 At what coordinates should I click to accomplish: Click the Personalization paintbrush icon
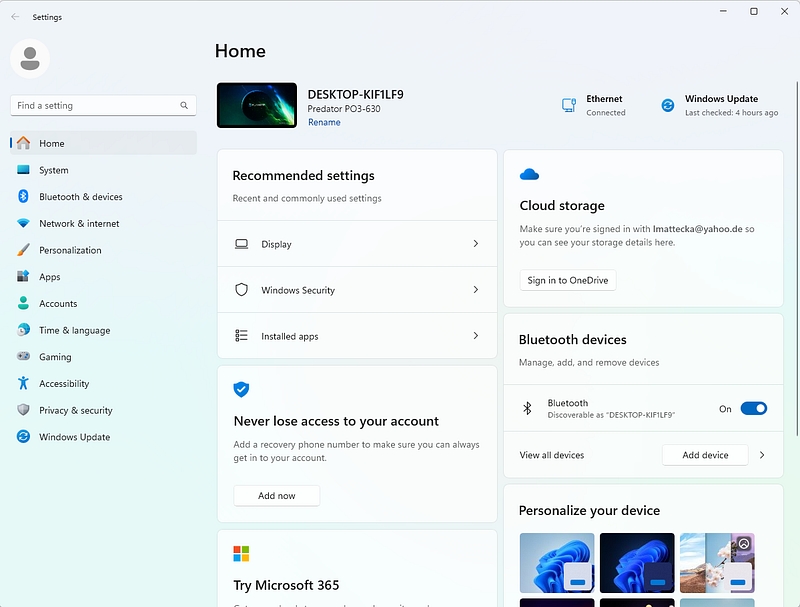coord(23,250)
